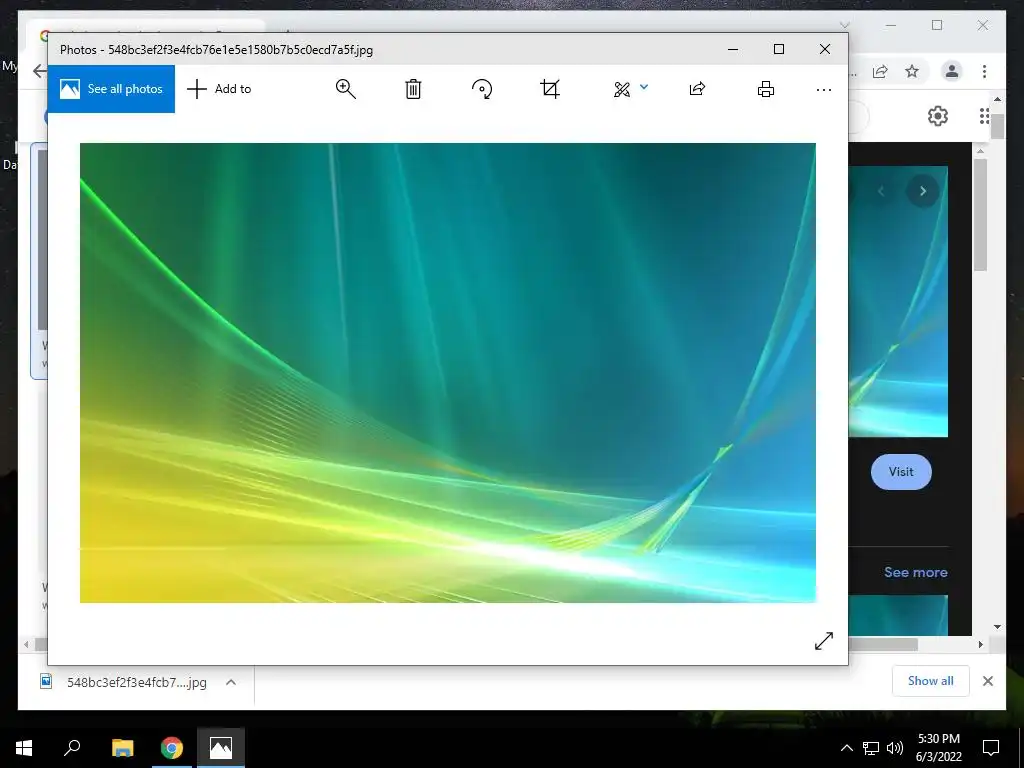Open the Add to menu
The width and height of the screenshot is (1024, 768).
pos(219,89)
